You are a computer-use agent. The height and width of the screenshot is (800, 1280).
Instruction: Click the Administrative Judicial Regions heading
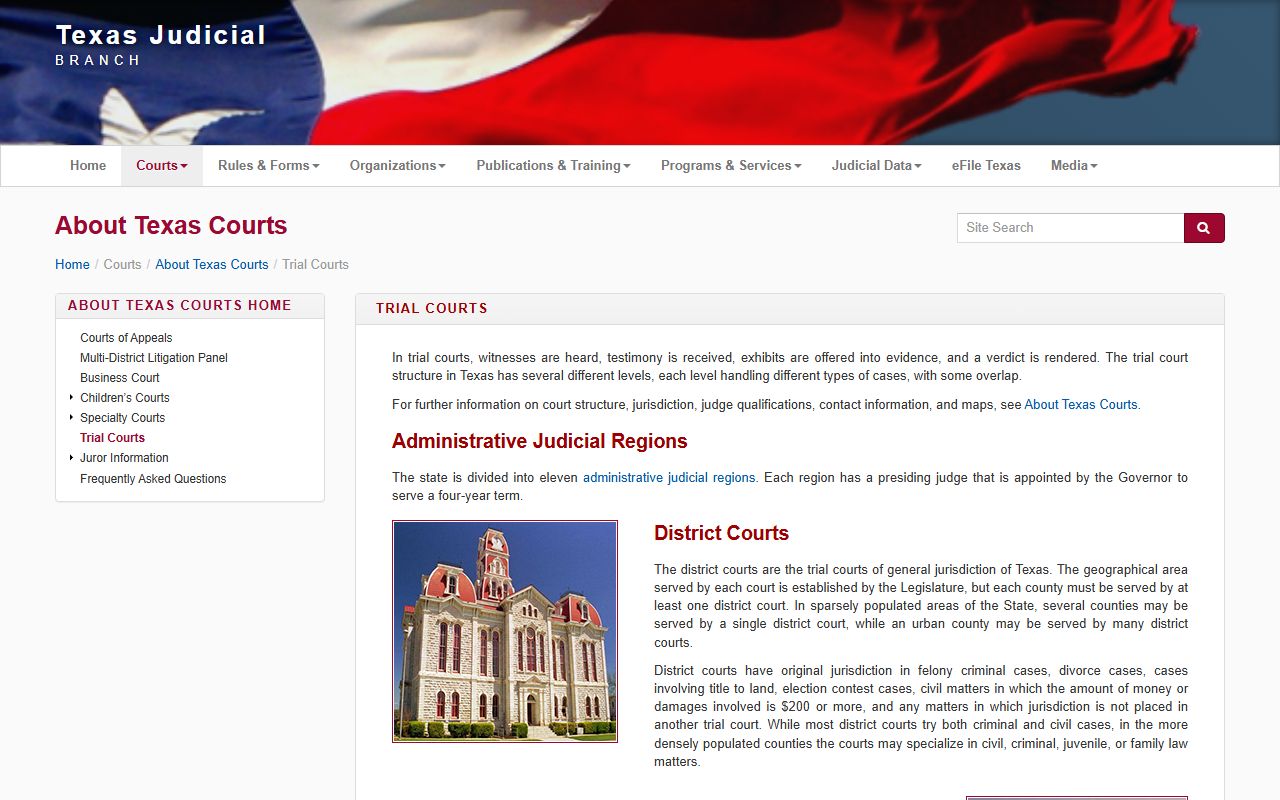pos(540,442)
